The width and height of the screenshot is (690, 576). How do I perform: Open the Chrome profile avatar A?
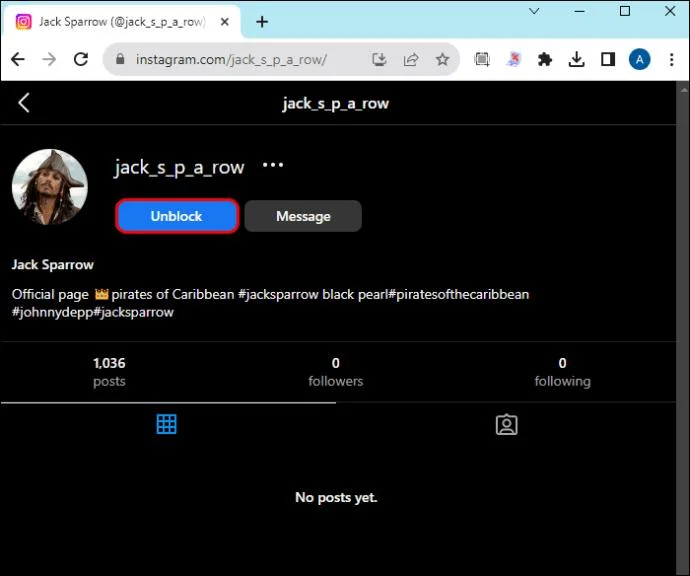(639, 59)
